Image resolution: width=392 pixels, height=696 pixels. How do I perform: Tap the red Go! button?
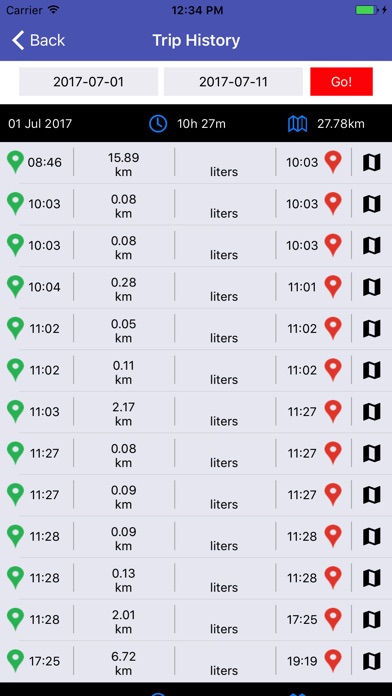click(341, 82)
